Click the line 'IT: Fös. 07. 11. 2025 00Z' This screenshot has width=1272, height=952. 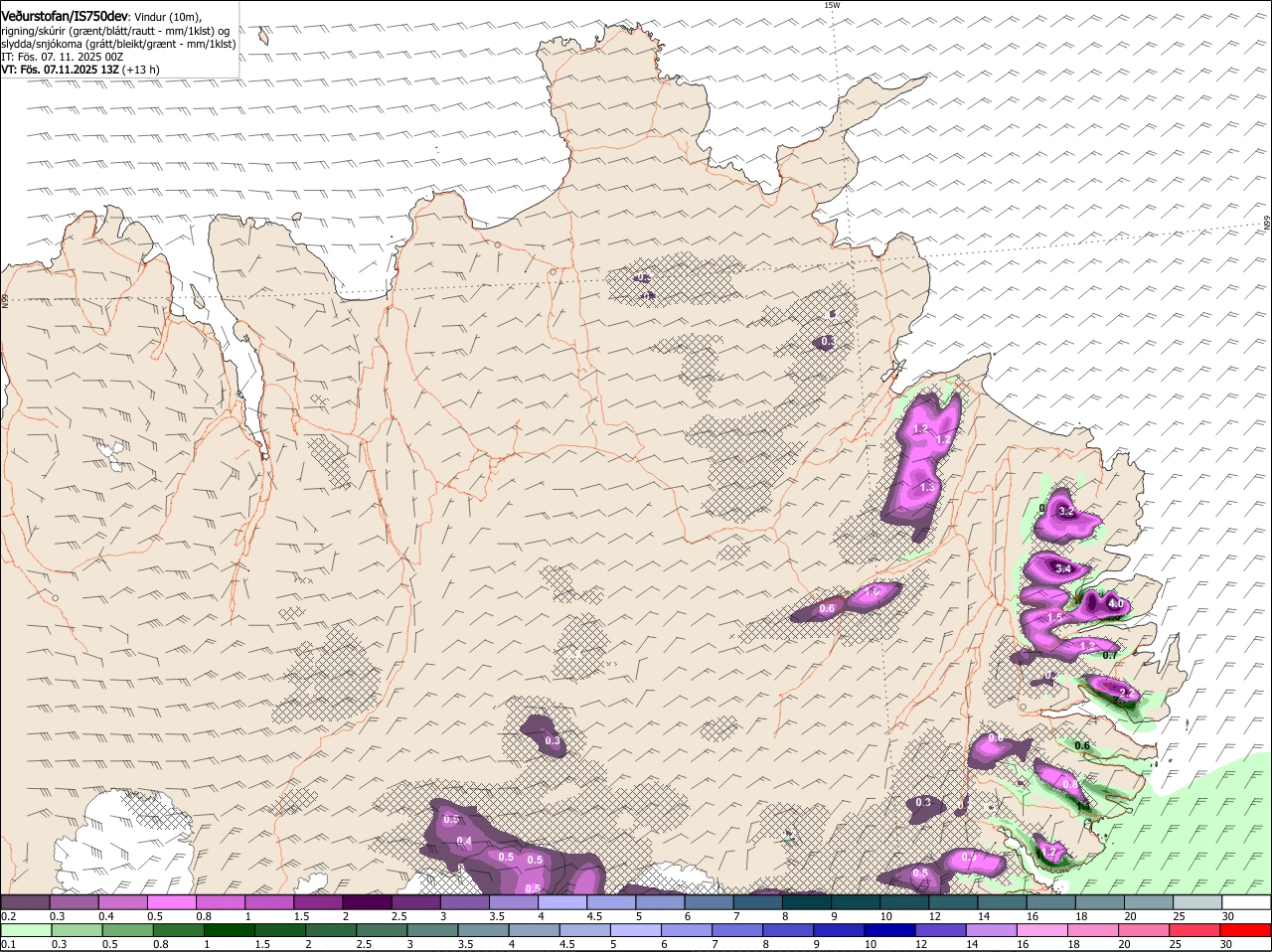[63, 57]
